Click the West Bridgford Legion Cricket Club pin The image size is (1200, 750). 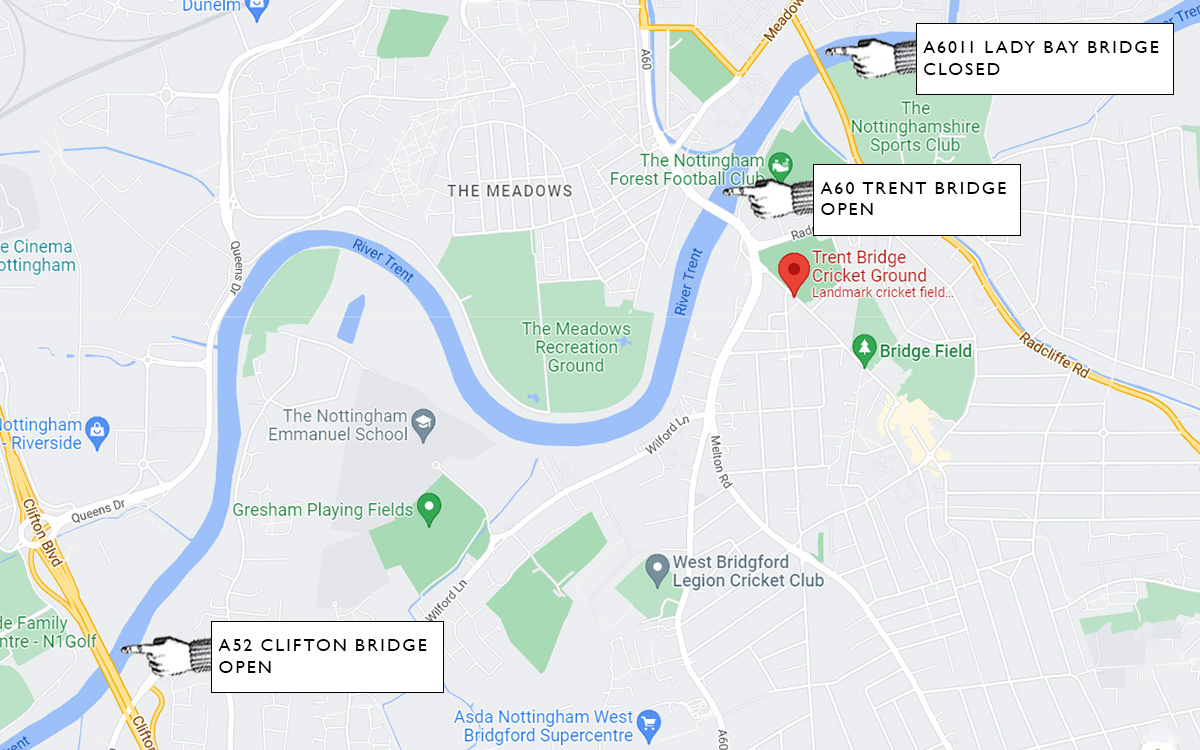coord(657,572)
